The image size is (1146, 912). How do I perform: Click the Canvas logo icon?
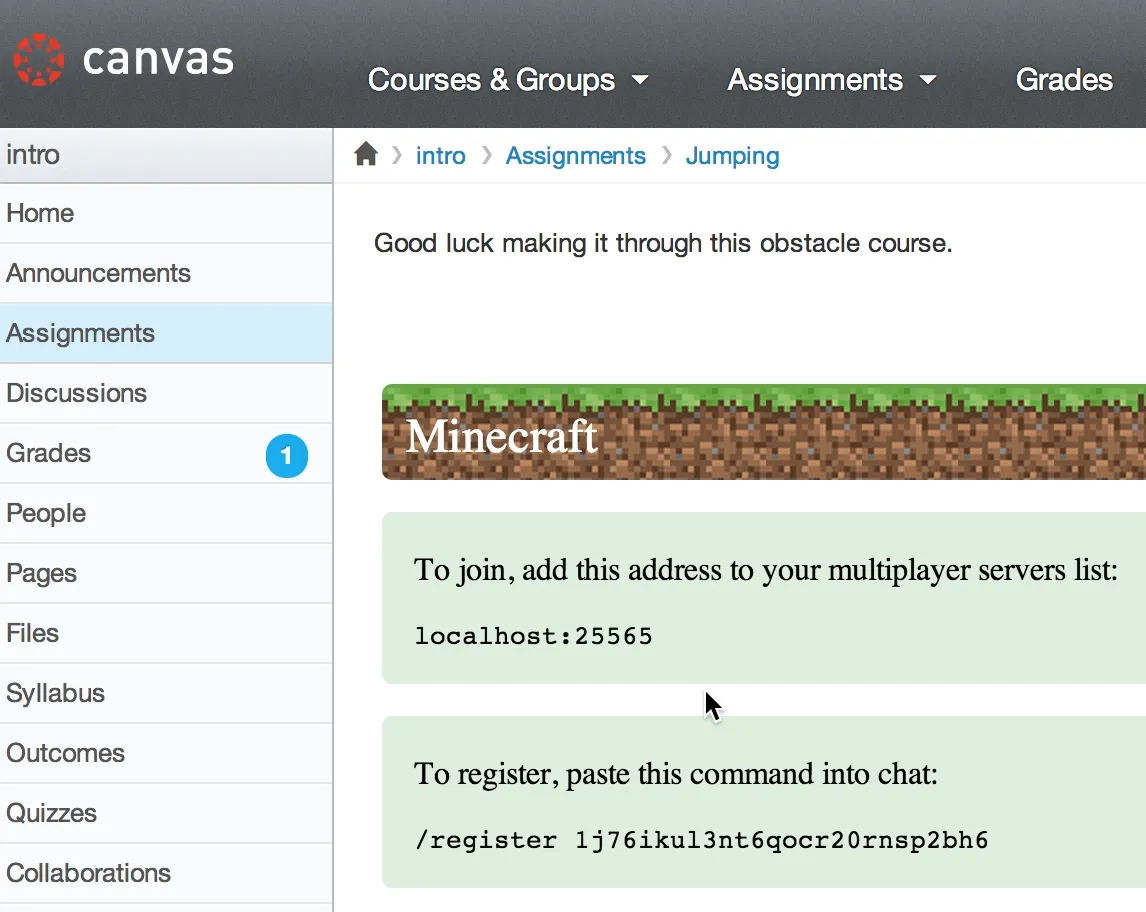pyautogui.click(x=39, y=60)
